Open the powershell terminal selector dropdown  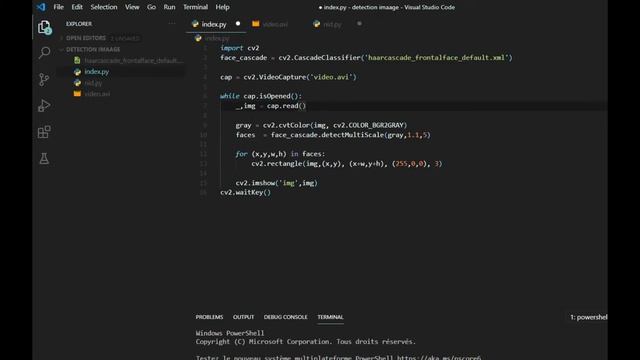[588, 317]
